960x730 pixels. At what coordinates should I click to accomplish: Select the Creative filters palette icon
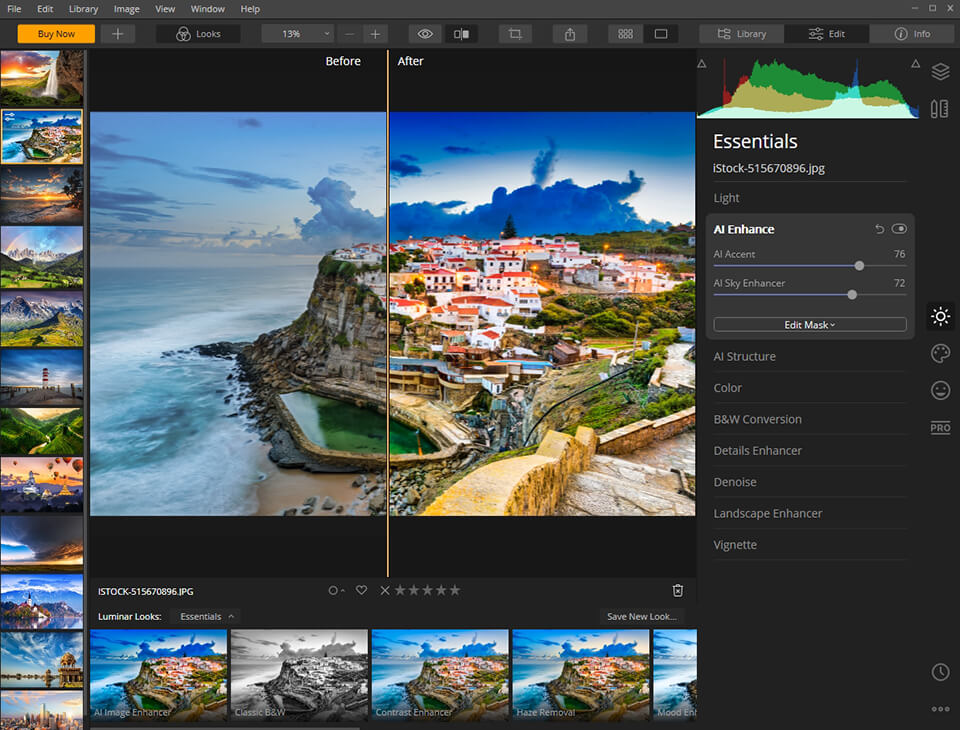(x=940, y=353)
